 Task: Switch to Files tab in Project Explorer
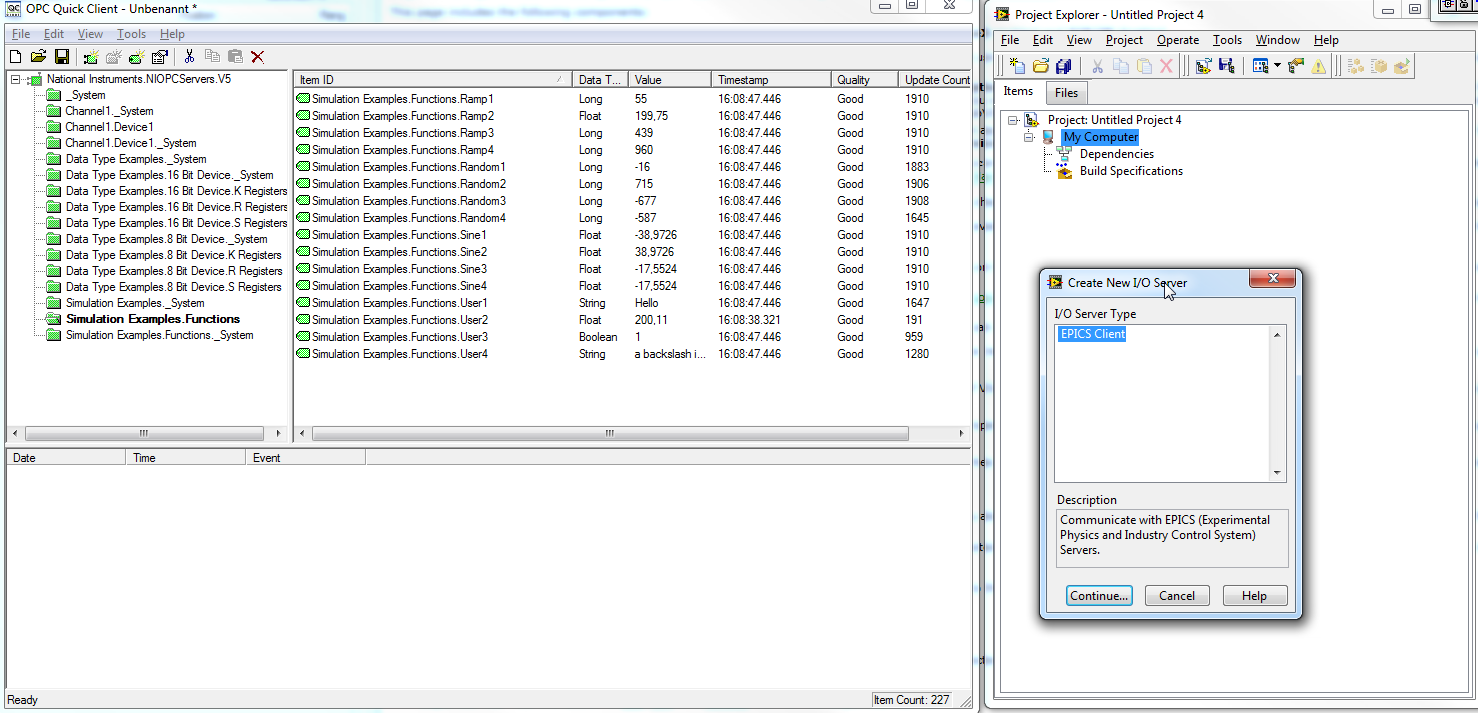(x=1067, y=93)
